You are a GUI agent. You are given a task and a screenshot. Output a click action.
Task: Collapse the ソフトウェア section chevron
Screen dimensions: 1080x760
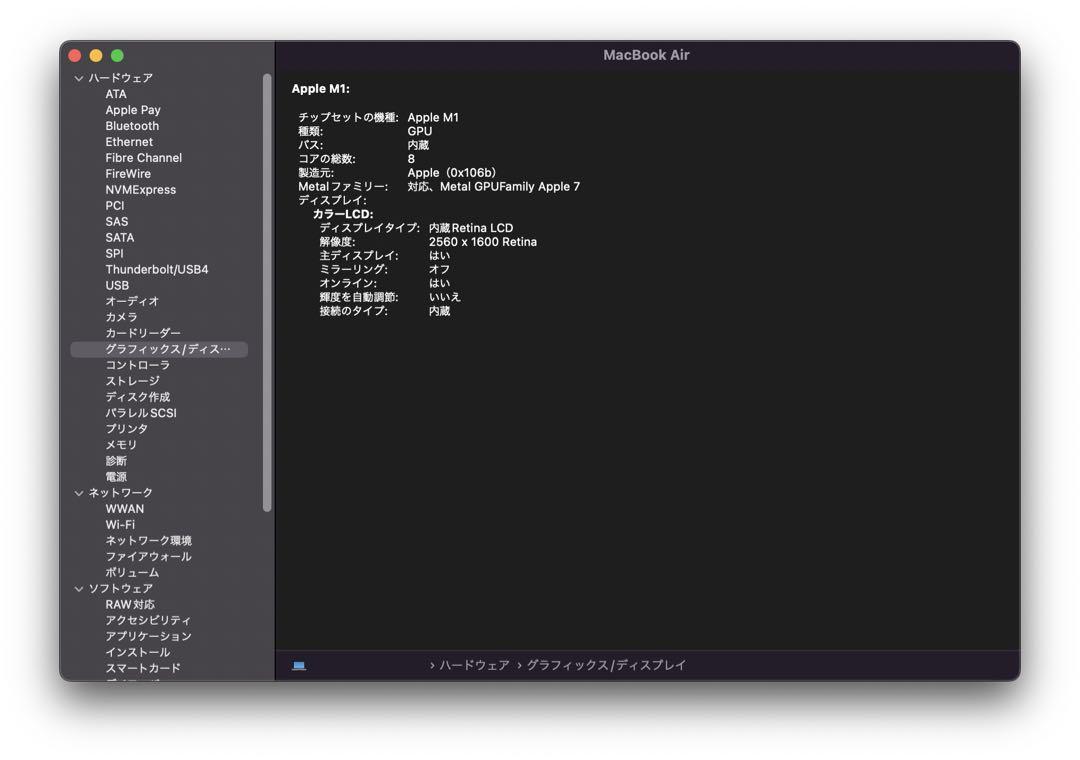point(79,589)
